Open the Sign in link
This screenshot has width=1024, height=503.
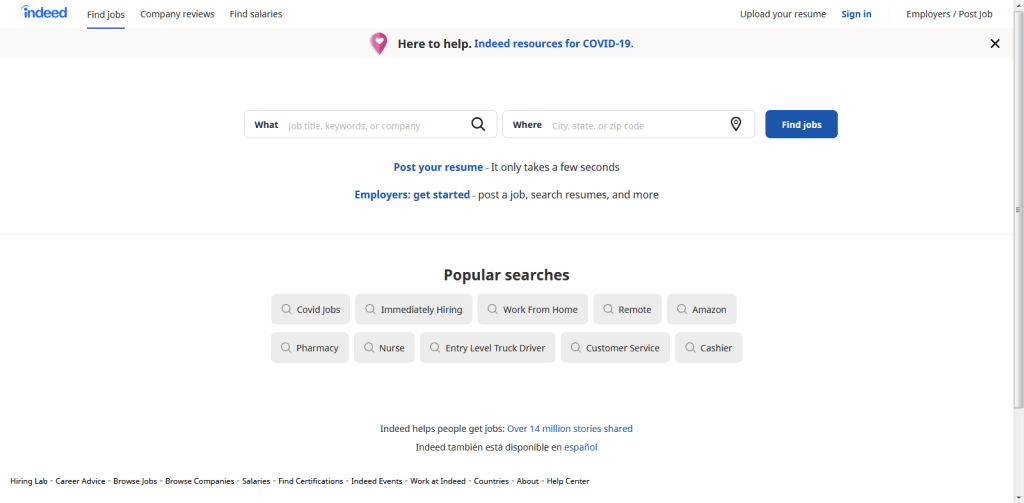pyautogui.click(x=856, y=14)
